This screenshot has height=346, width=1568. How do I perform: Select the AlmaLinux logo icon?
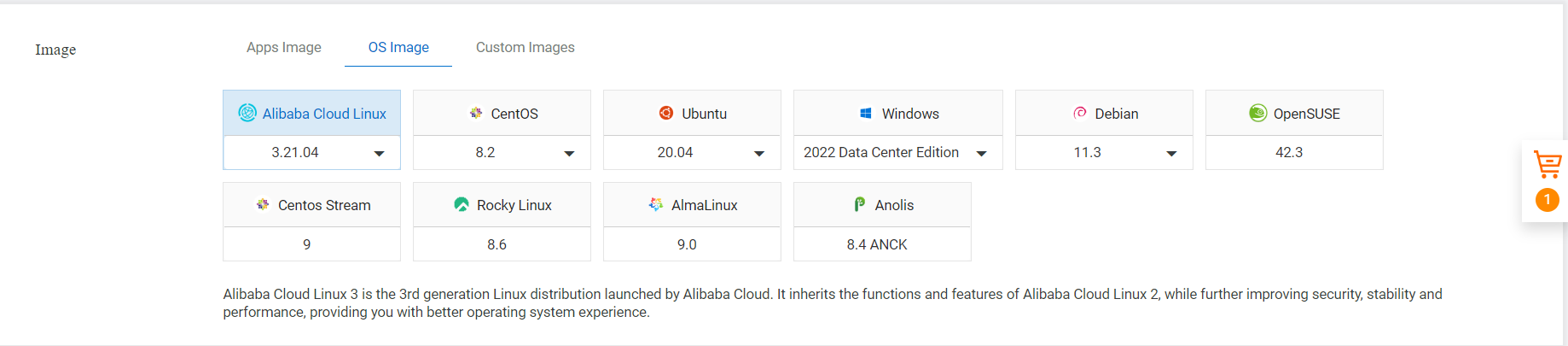coord(655,204)
